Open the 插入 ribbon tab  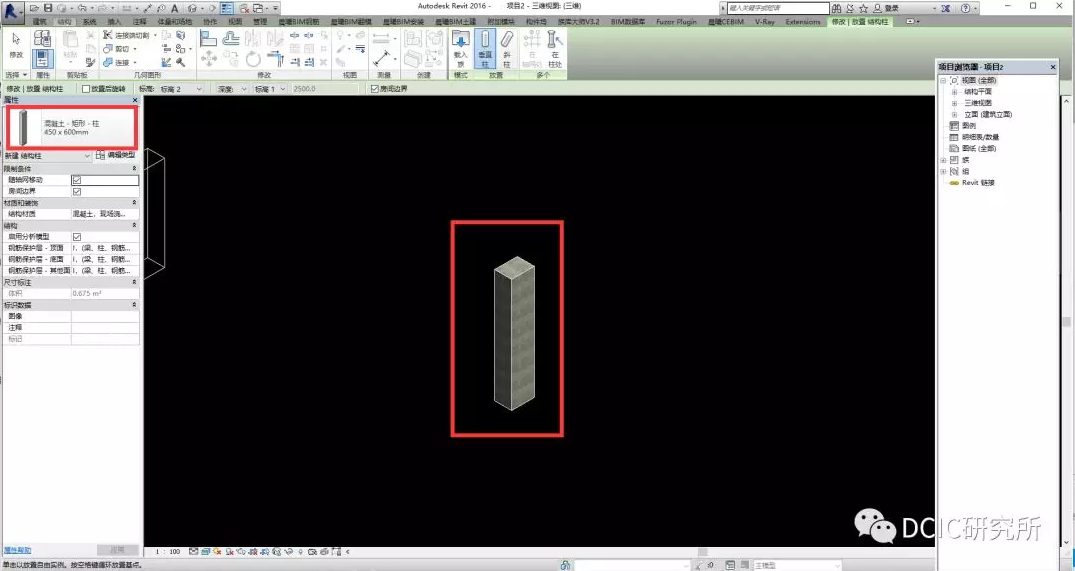pos(114,22)
